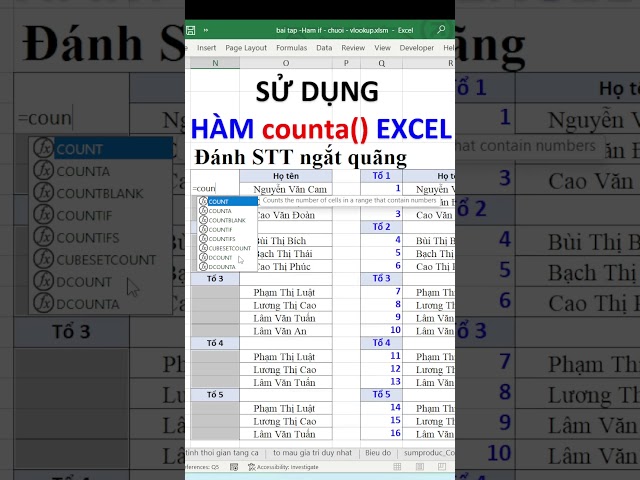This screenshot has width=640, height=480.
Task: Switch to Page Layout view in the status bar
Action: (x=420, y=467)
